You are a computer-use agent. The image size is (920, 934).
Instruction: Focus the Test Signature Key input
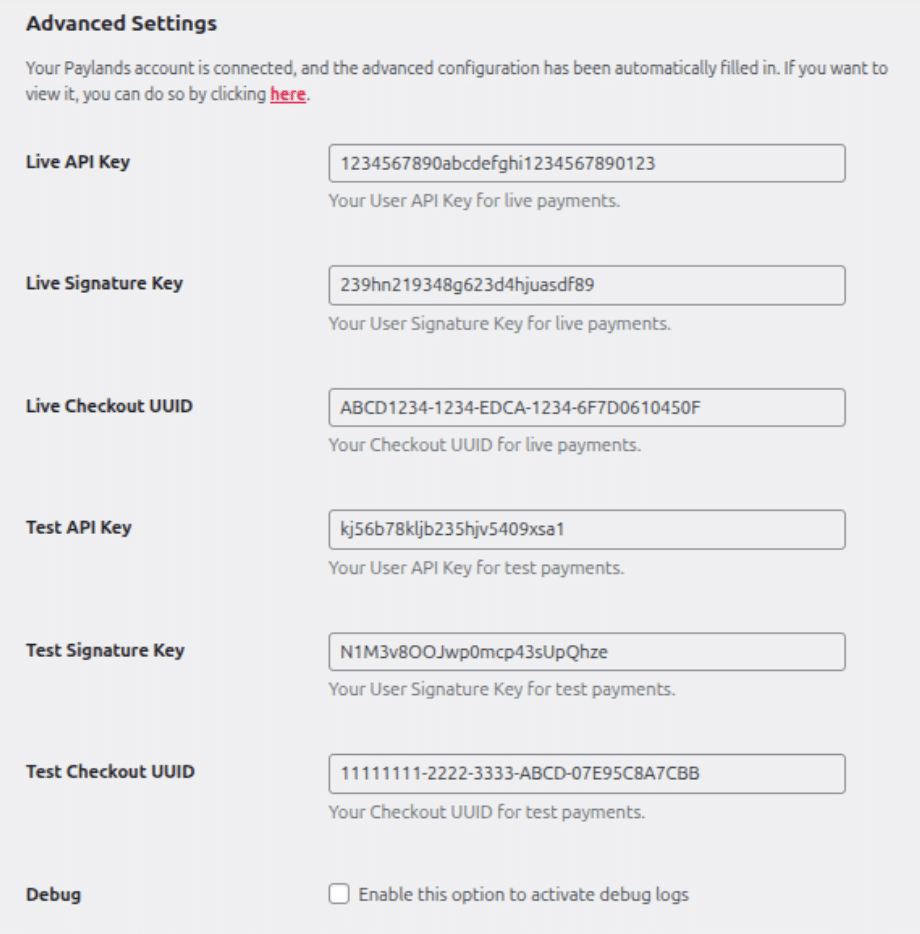pyautogui.click(x=586, y=652)
